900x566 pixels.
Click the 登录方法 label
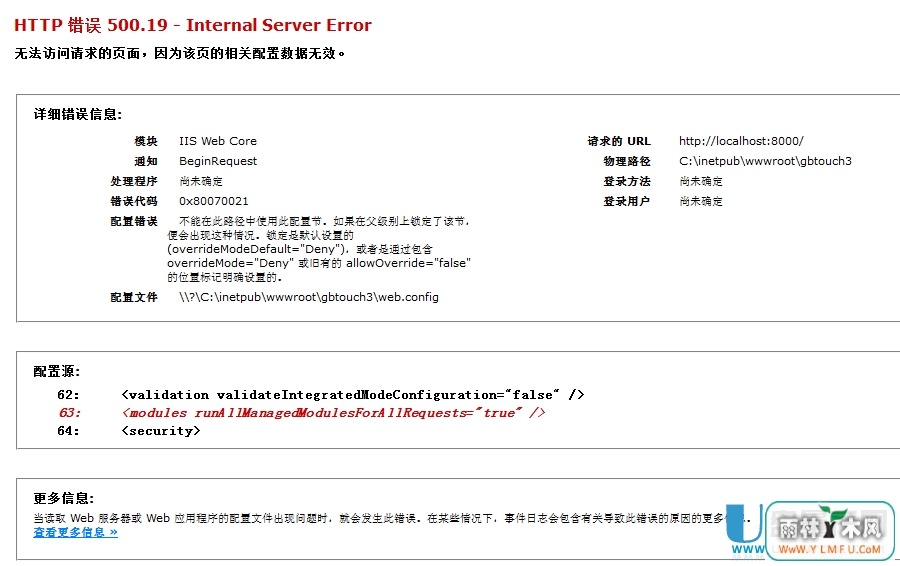click(x=627, y=181)
